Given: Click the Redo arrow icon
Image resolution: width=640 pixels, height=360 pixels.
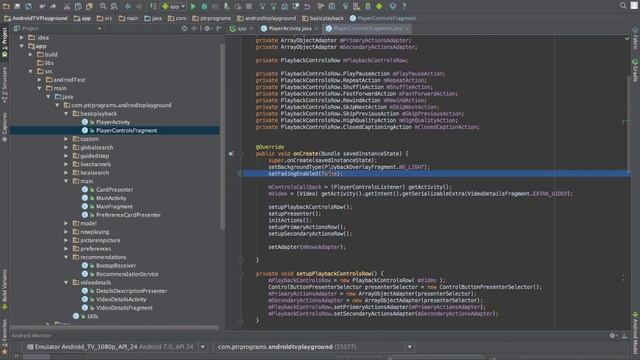Looking at the screenshot, I should [53, 6].
